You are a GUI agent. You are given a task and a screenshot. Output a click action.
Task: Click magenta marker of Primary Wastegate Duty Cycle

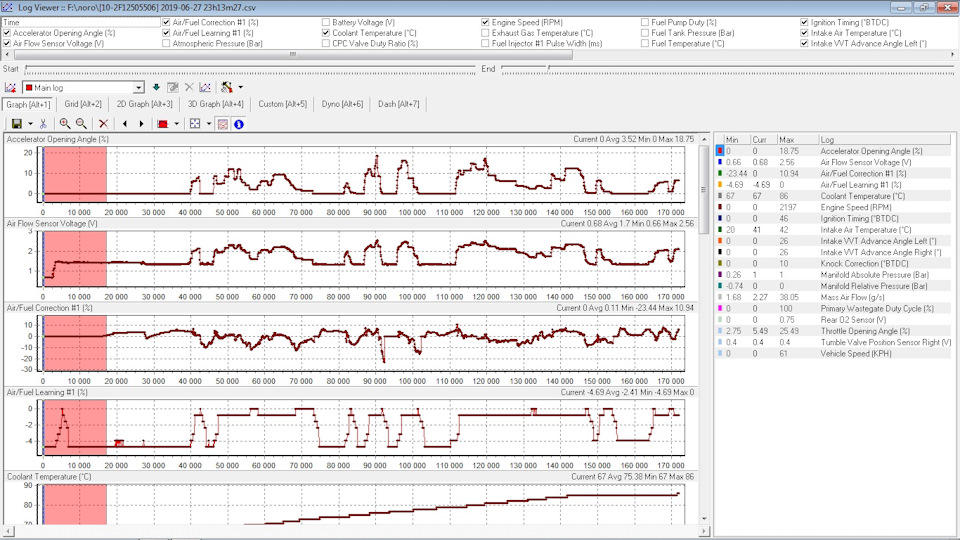click(720, 309)
